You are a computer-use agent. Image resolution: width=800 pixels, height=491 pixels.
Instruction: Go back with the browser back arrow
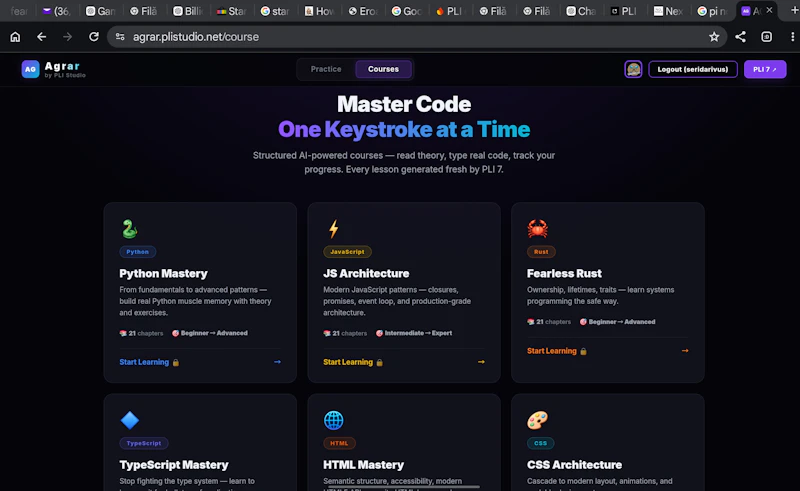pos(41,37)
